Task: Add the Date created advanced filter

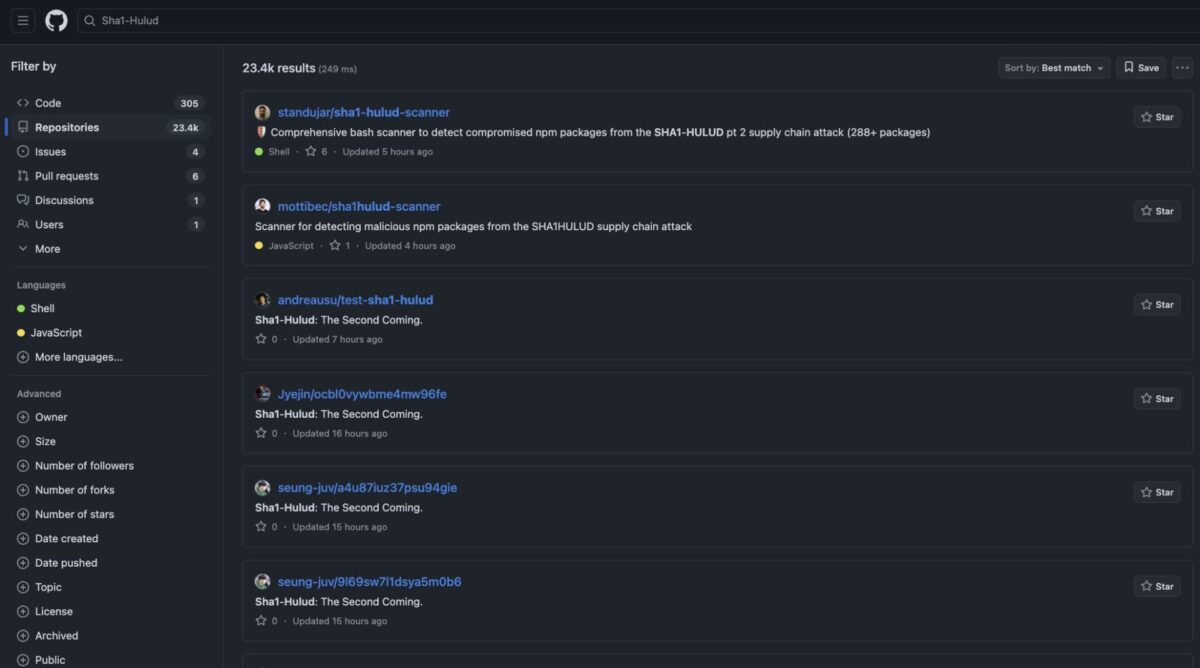Action: click(66, 538)
